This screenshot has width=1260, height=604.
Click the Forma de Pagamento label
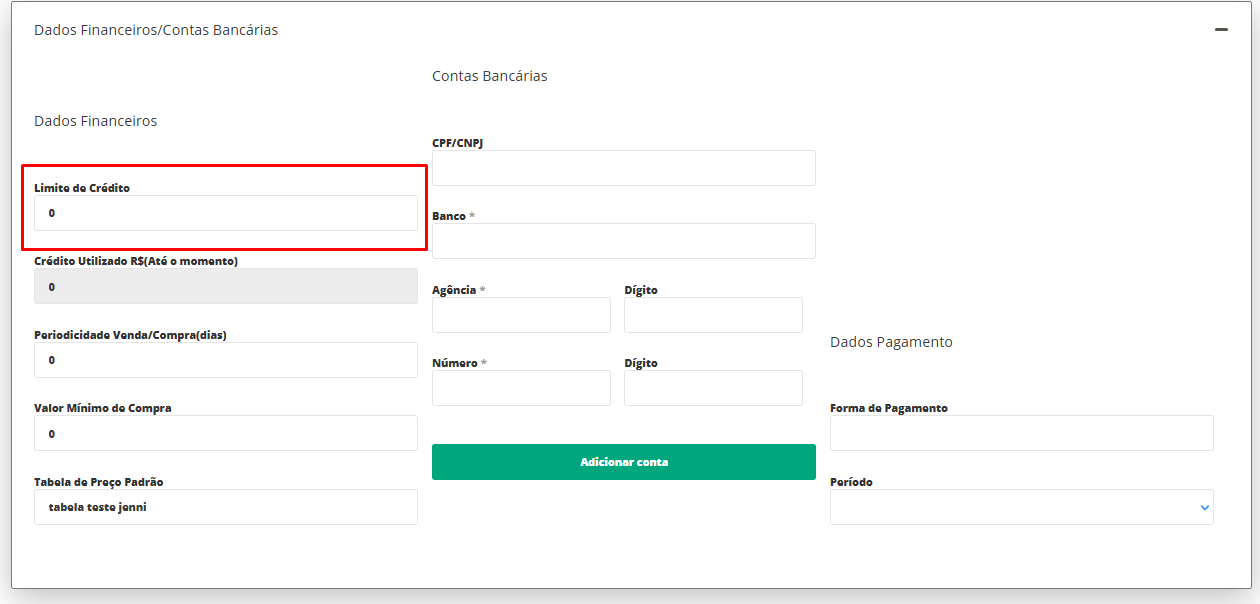889,408
